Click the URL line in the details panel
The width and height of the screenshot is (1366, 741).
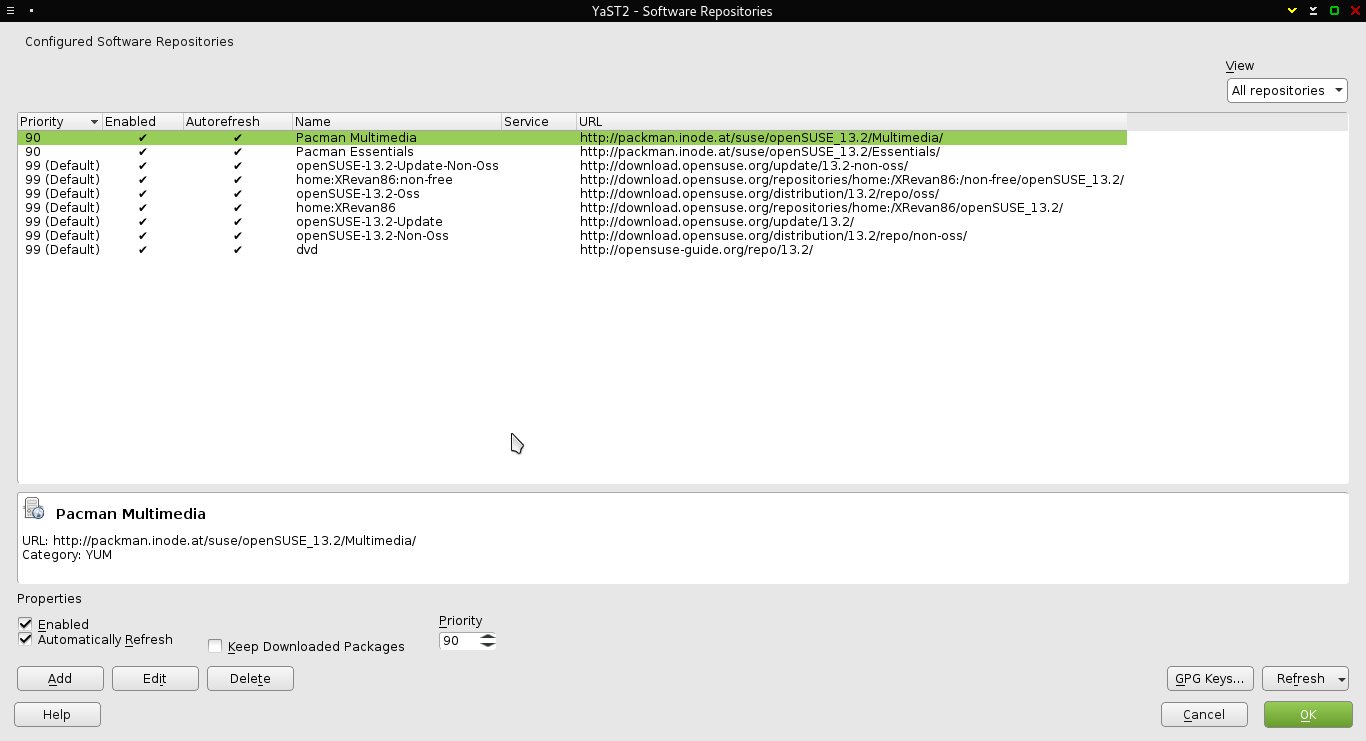tap(219, 540)
